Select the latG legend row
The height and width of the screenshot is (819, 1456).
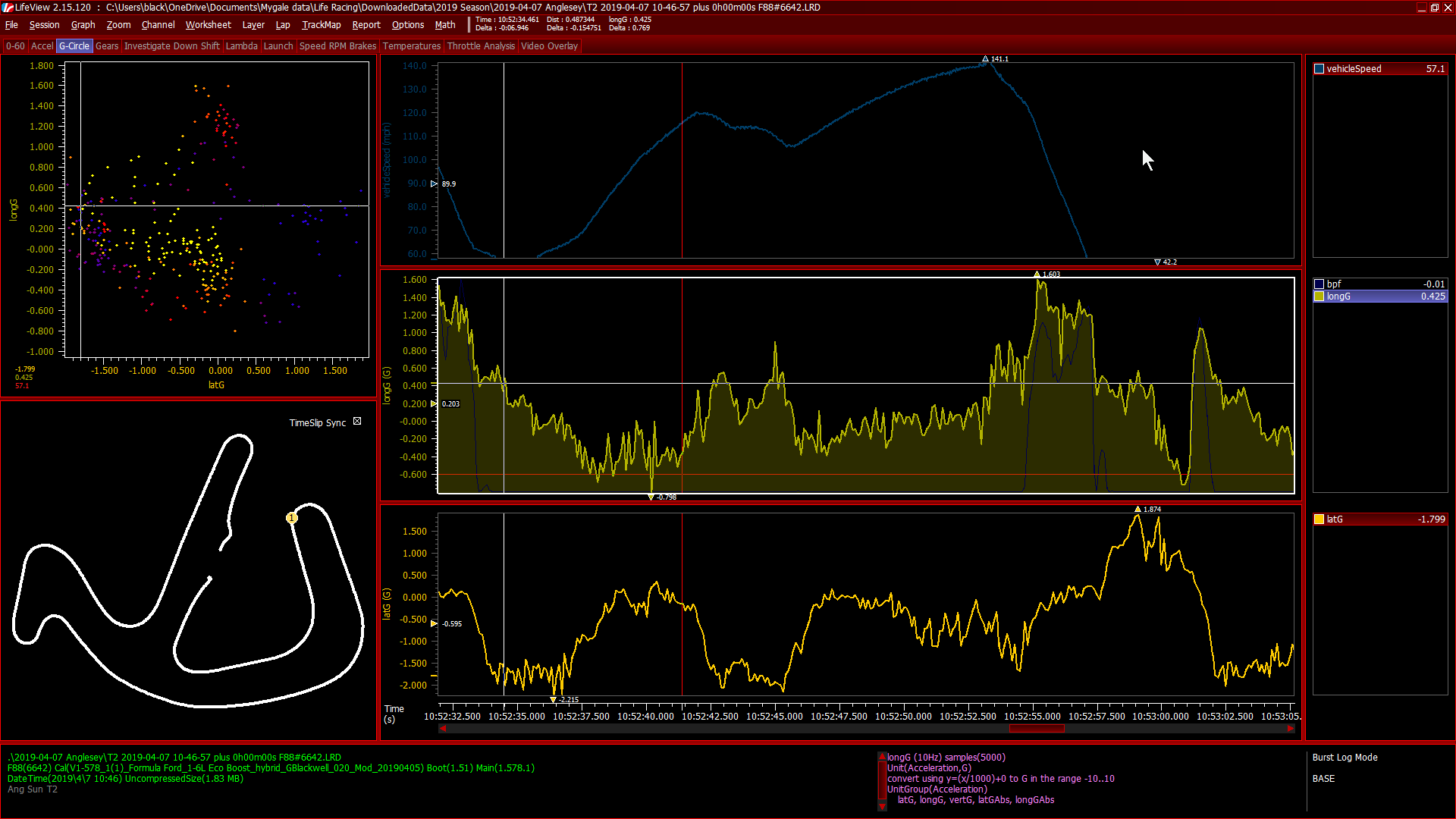(x=1380, y=519)
